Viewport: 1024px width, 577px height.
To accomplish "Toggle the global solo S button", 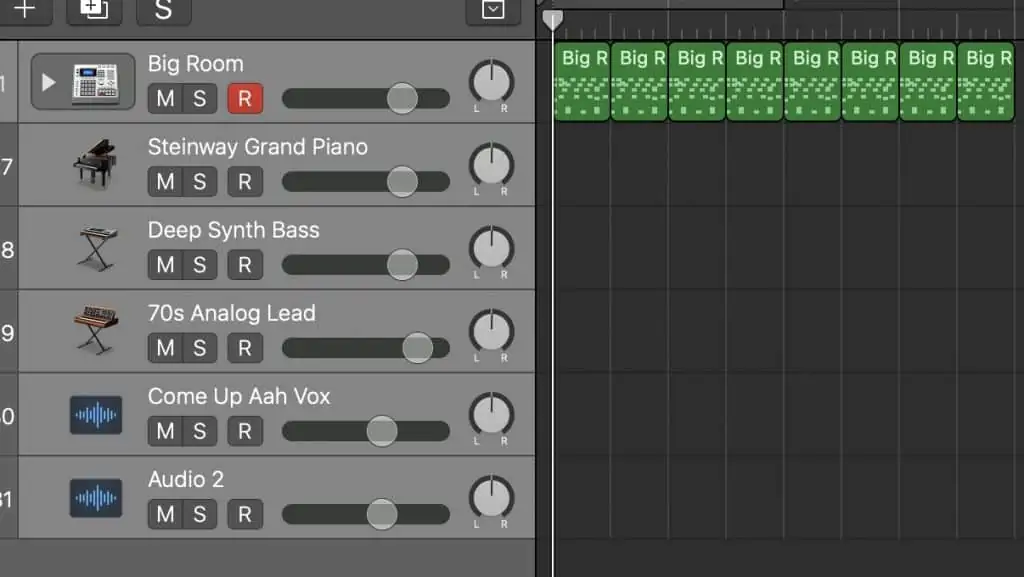I will point(163,10).
